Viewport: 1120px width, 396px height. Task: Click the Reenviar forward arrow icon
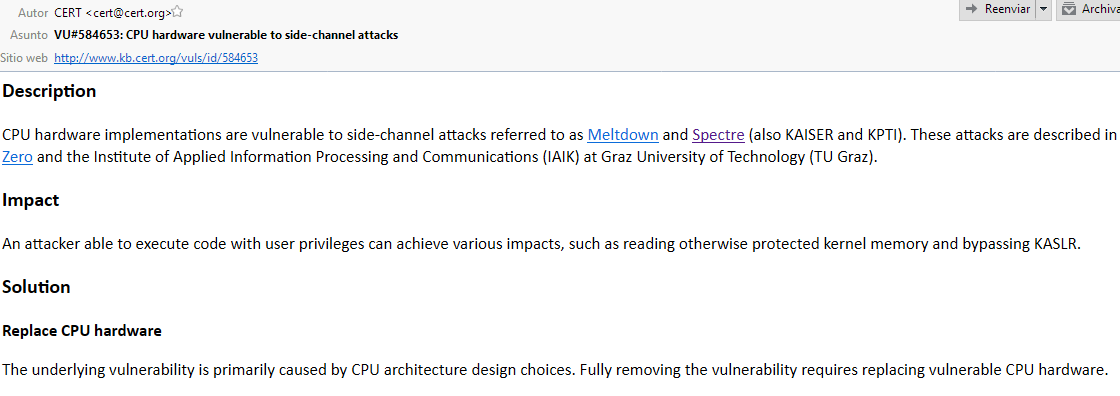click(x=971, y=9)
